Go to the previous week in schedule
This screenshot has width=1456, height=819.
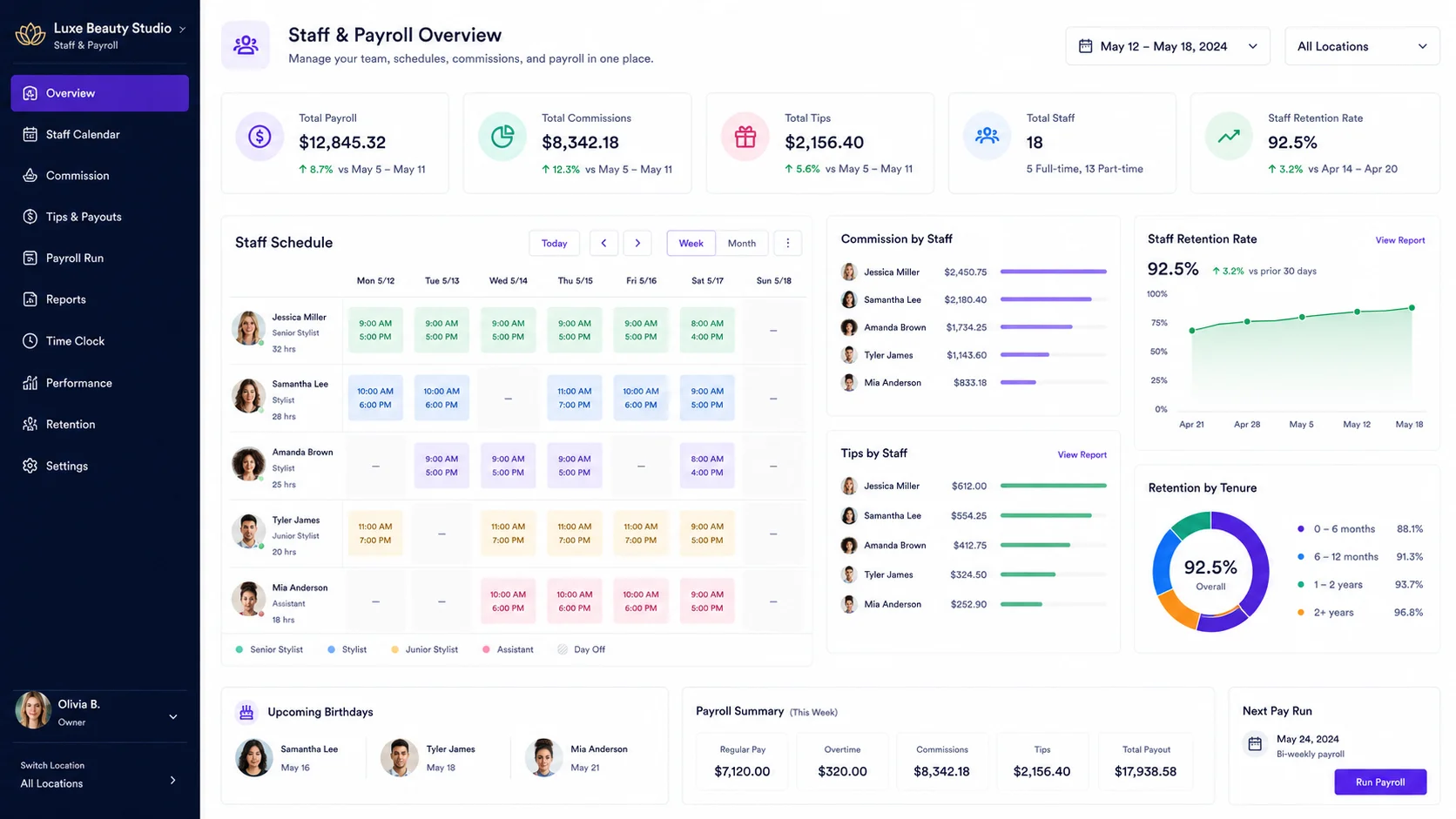[x=603, y=244]
